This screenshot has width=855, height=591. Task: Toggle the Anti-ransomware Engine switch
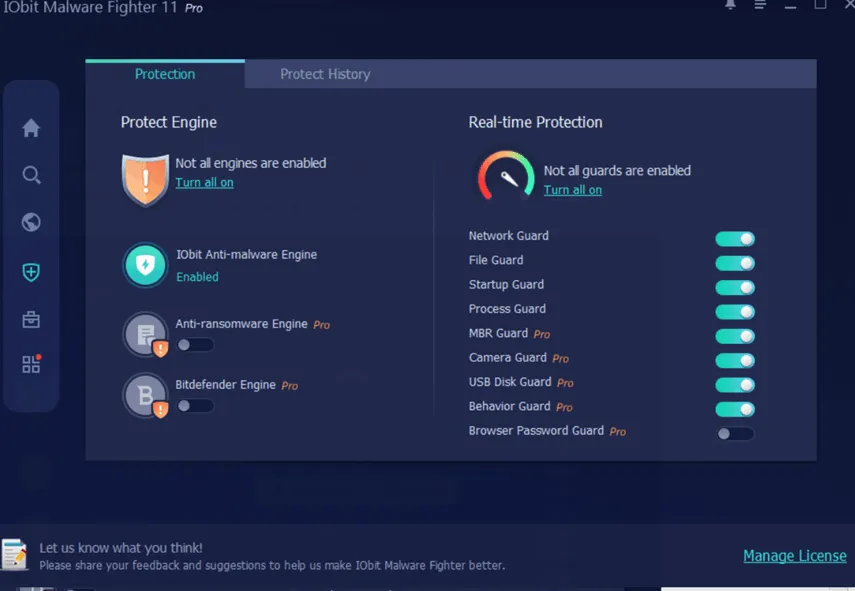click(x=196, y=343)
